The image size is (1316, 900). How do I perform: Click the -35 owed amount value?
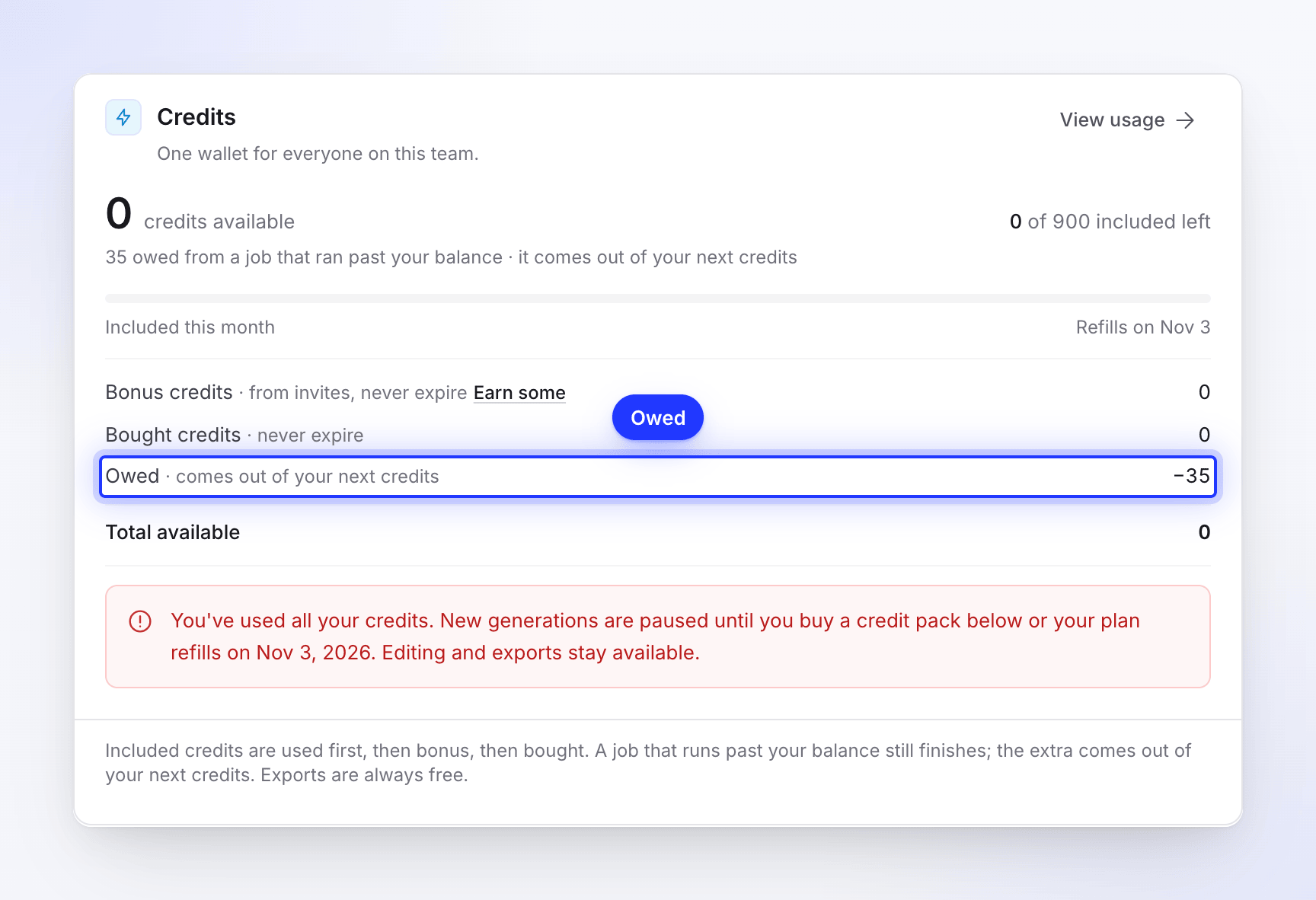coord(1192,476)
